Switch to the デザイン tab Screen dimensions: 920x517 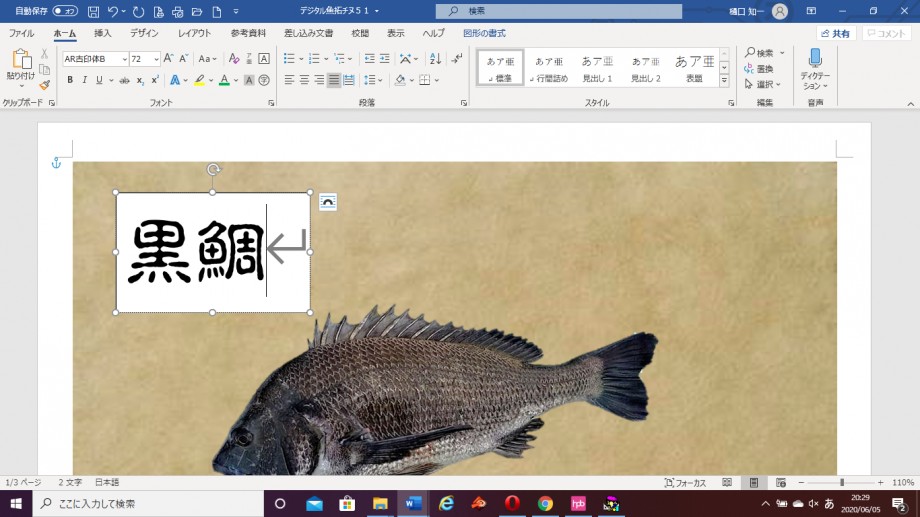tap(144, 33)
